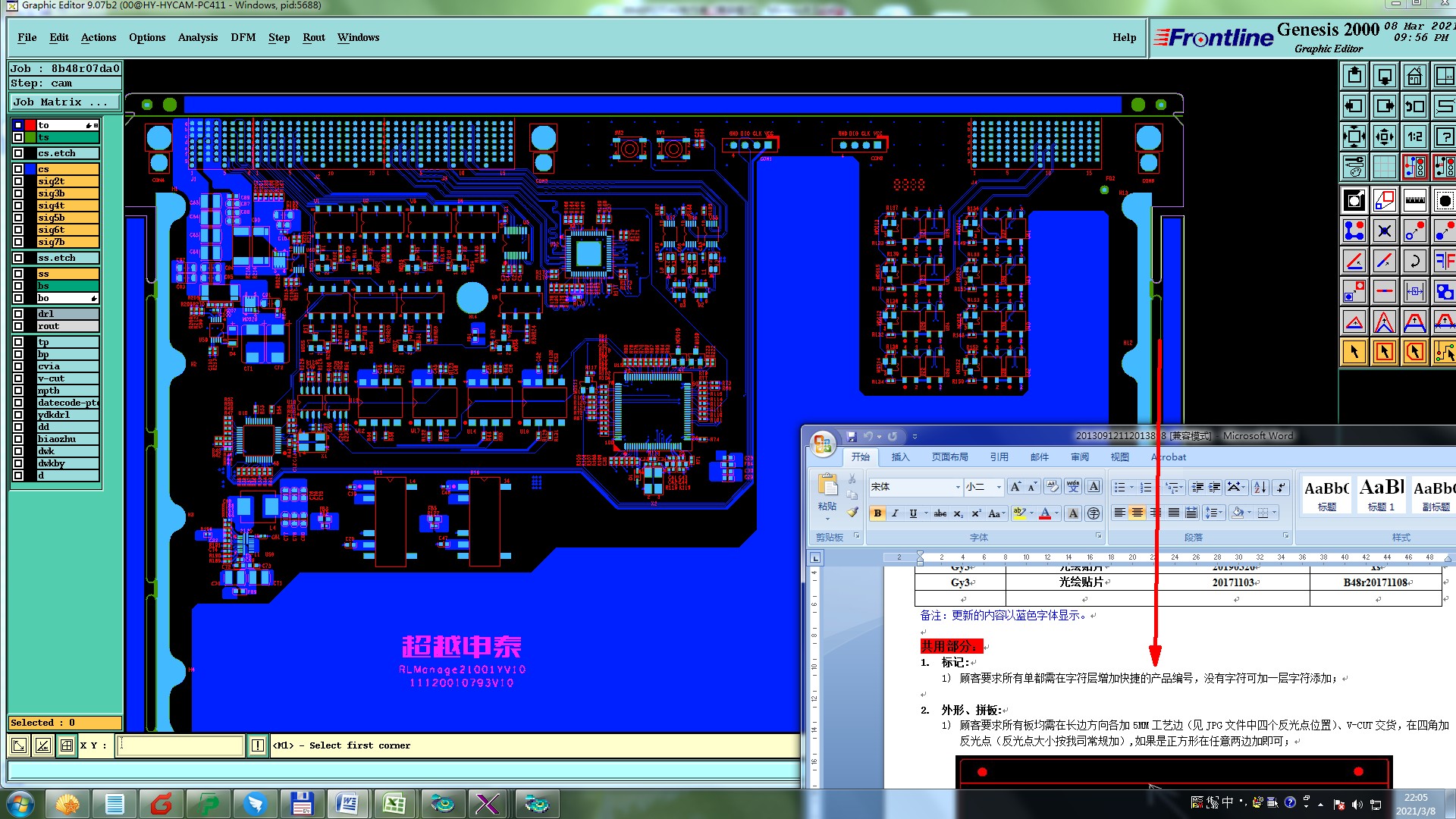Click the grid display icon
Image resolution: width=1456 pixels, height=819 pixels.
1384,166
